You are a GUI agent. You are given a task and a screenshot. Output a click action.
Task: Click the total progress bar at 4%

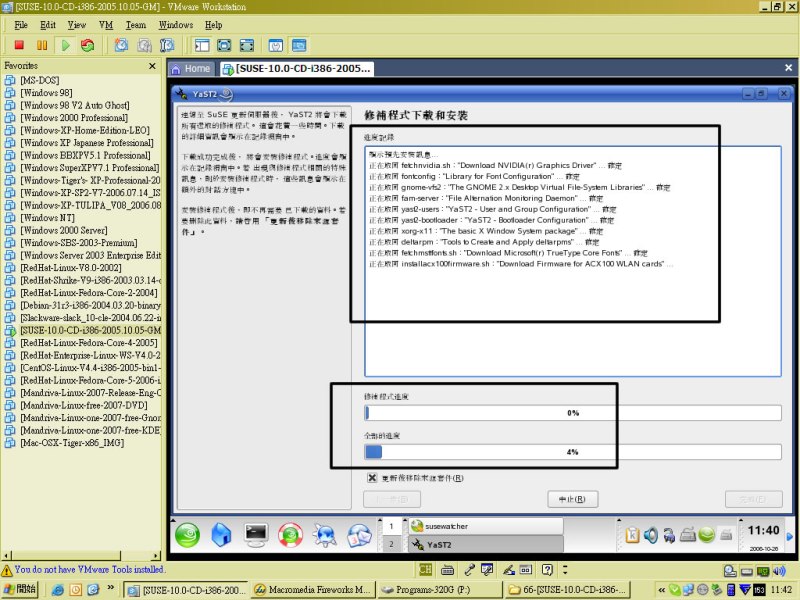click(572, 452)
